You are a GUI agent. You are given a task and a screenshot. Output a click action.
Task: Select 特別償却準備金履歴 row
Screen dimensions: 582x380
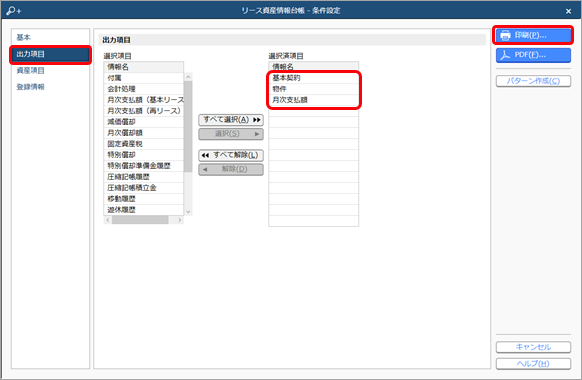pos(144,166)
